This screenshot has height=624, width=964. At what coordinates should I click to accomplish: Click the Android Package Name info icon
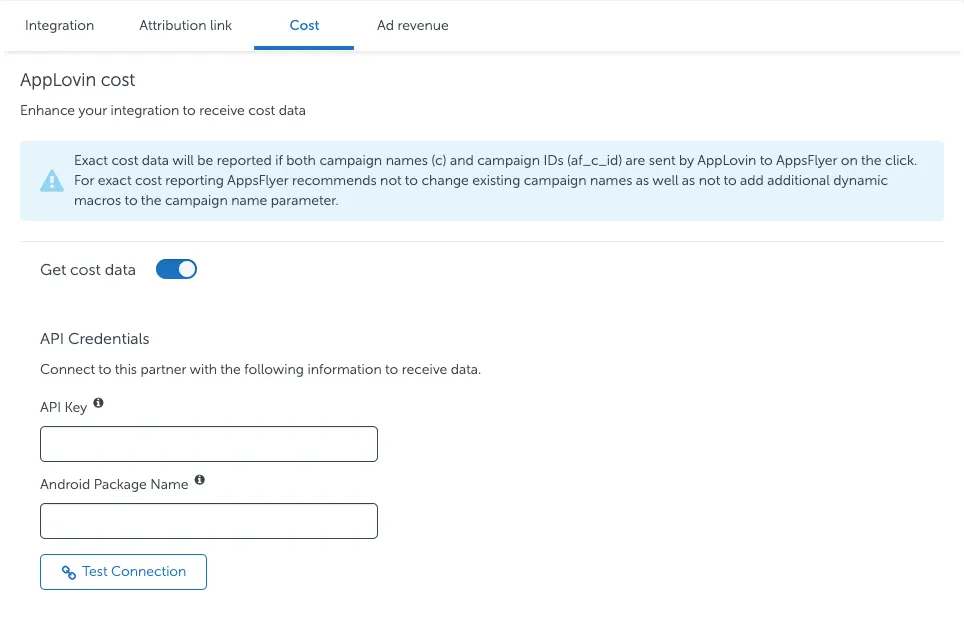pos(200,480)
